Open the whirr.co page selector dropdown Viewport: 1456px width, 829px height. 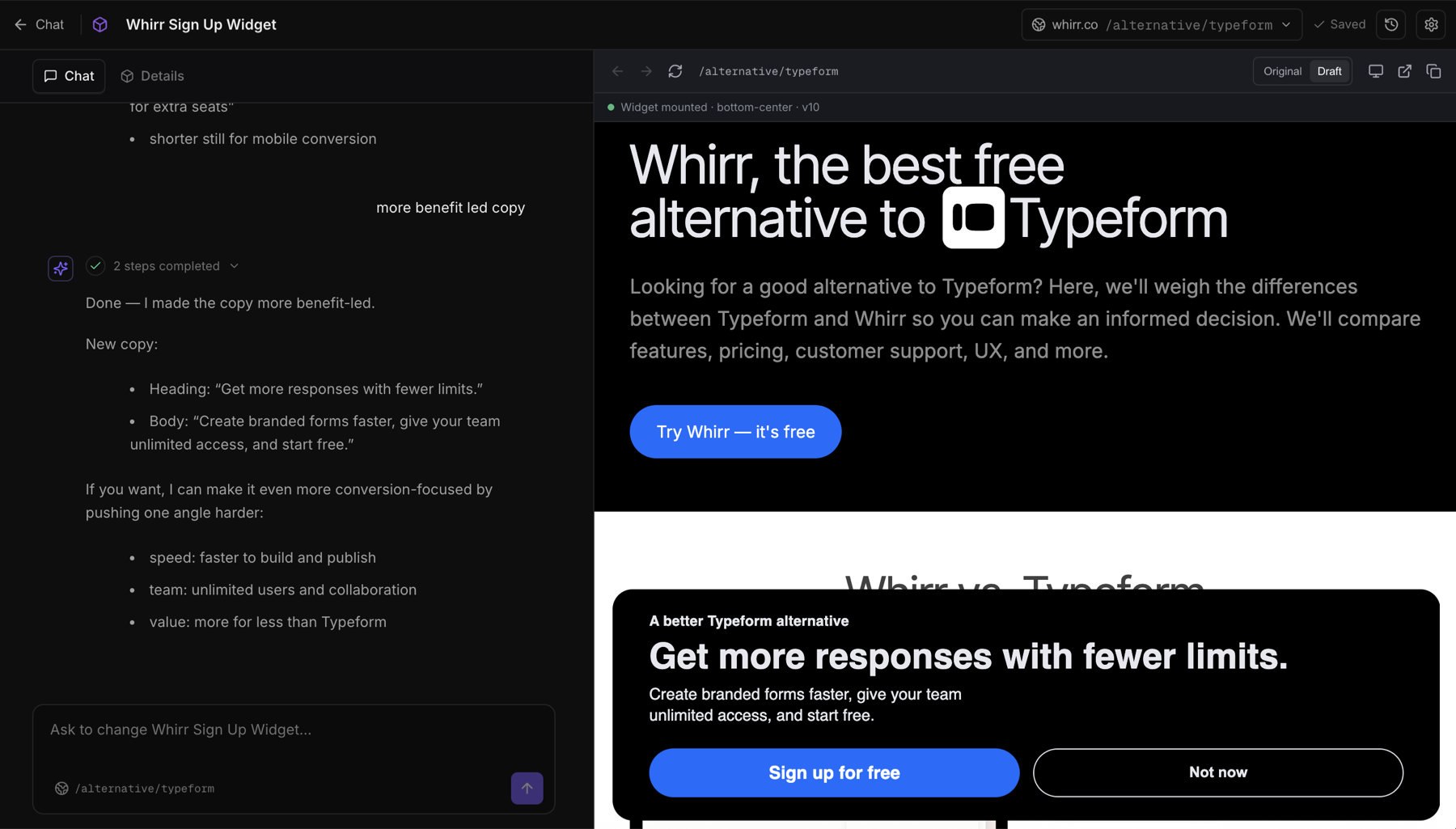(1162, 25)
